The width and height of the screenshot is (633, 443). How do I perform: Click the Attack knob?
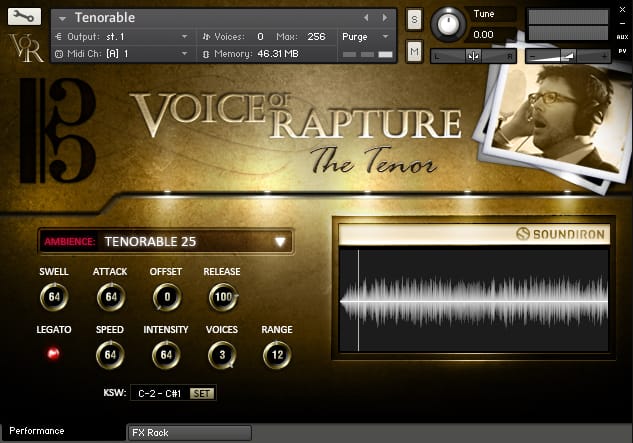point(110,296)
